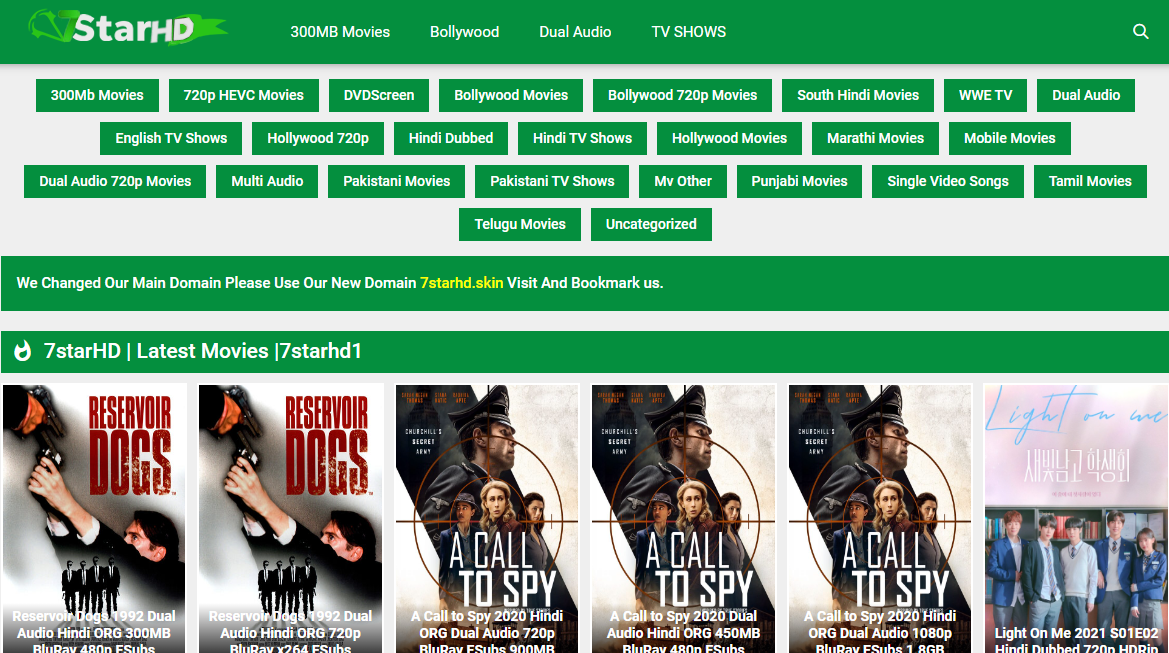Browse the Pakistani Movies category

pyautogui.click(x=397, y=181)
